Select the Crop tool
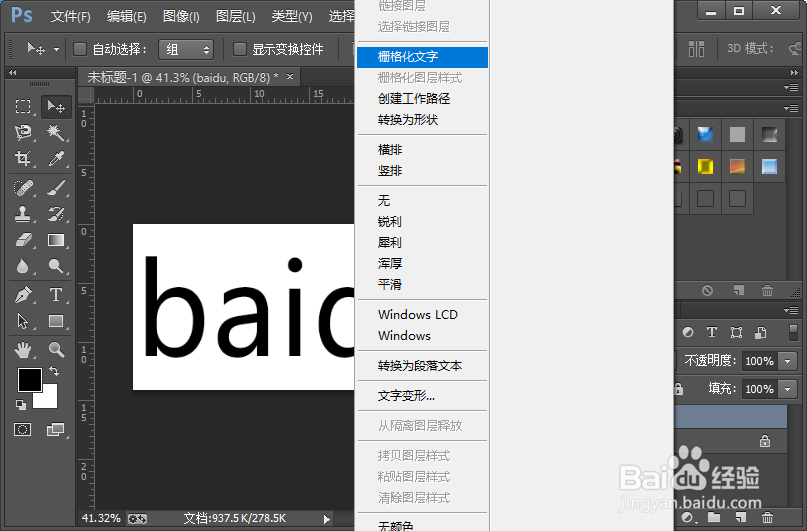Viewport: 807px width, 531px height. (x=23, y=158)
